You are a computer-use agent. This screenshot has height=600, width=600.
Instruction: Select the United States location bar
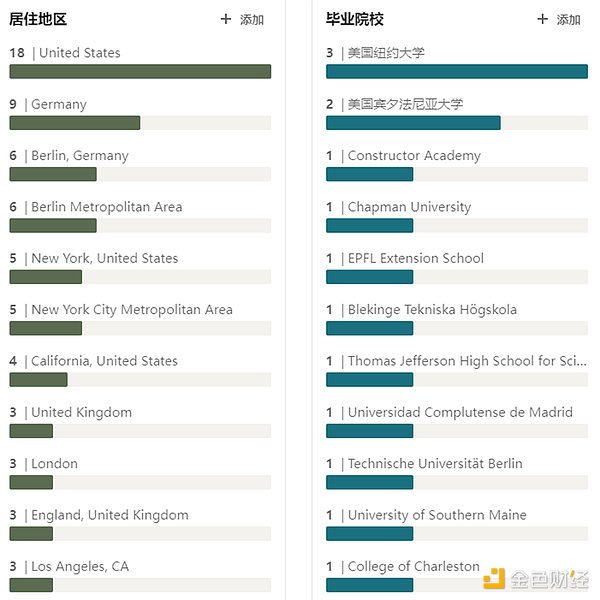tap(140, 71)
